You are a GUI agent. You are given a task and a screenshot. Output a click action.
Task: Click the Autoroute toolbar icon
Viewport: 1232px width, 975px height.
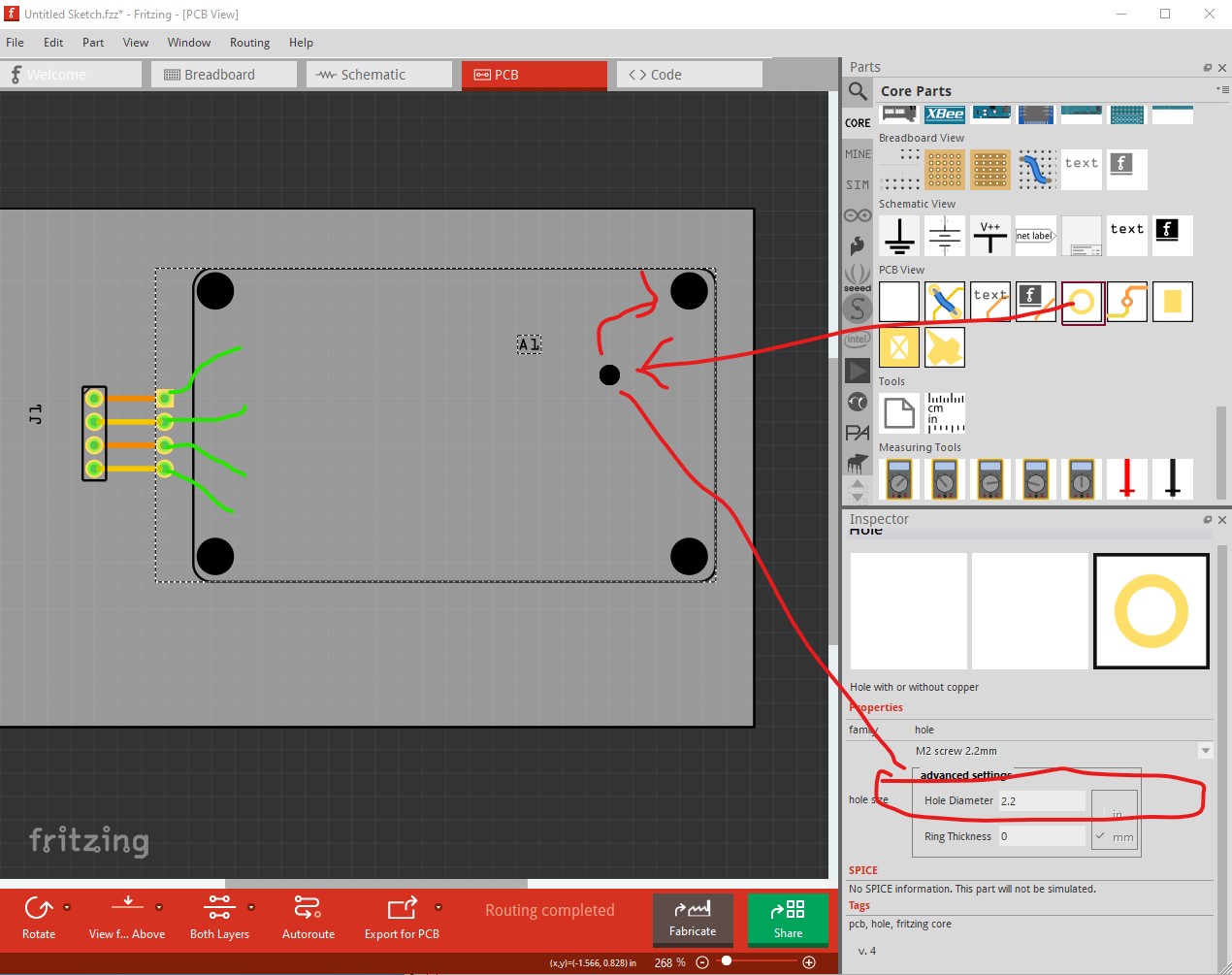(308, 917)
